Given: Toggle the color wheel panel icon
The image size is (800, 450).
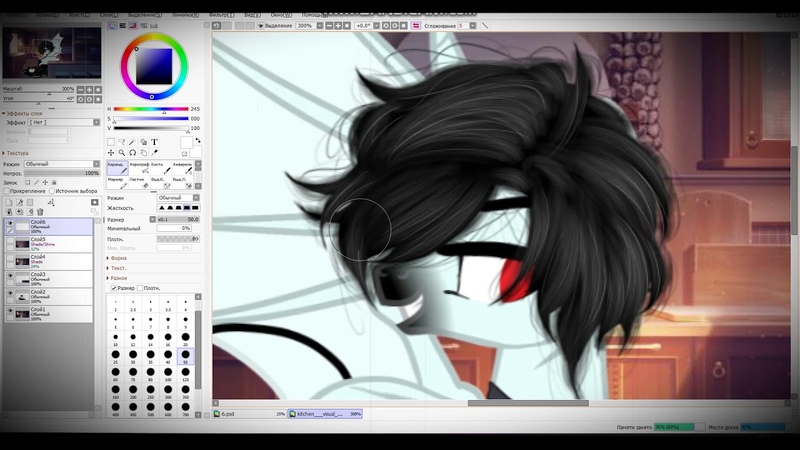Looking at the screenshot, I should click(x=112, y=26).
